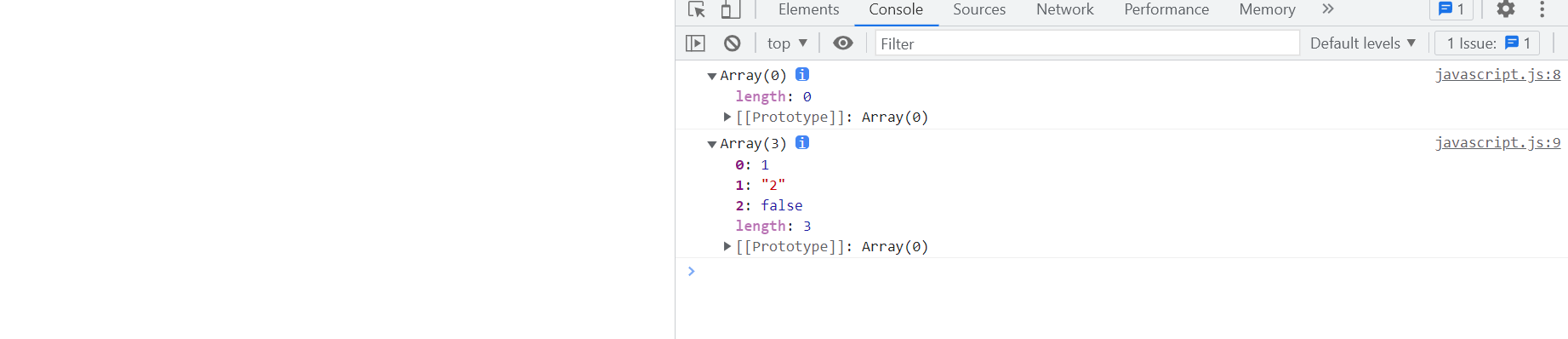Open the javascript.js:9 source link
The image size is (1568, 339).
(1497, 142)
